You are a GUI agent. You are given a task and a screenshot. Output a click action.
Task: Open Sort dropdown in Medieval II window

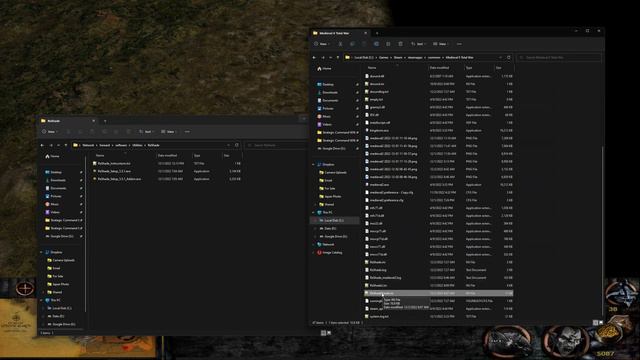tap(418, 44)
